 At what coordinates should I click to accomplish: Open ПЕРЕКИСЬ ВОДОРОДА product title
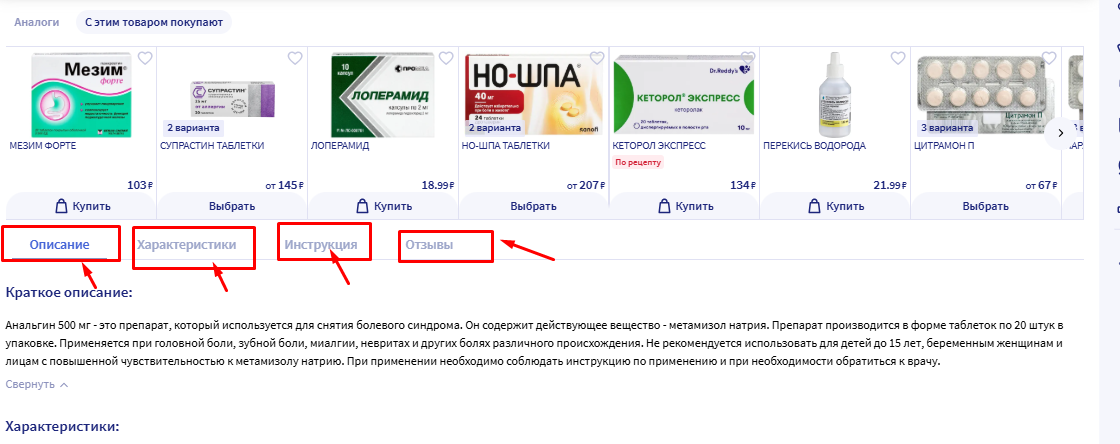tap(814, 146)
